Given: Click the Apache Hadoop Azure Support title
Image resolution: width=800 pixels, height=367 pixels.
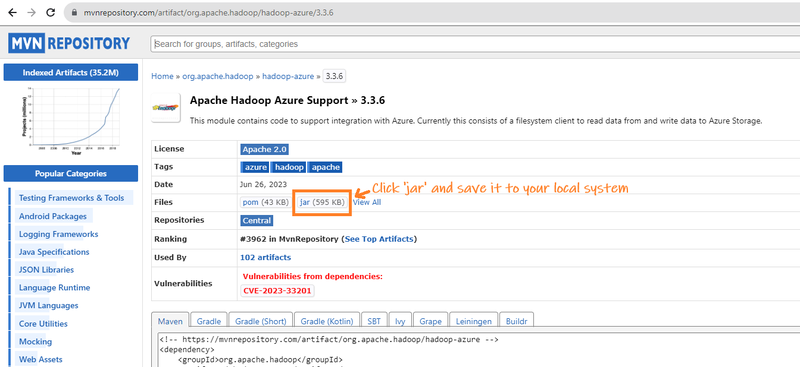Looking at the screenshot, I should click(287, 100).
